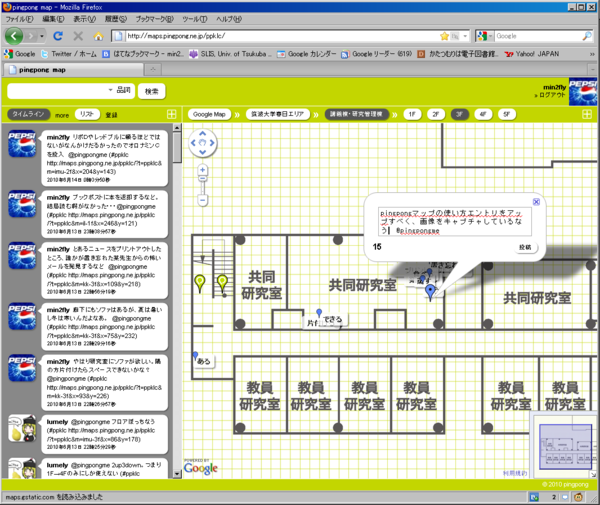Click the search magnifier in Google box

pos(587,36)
